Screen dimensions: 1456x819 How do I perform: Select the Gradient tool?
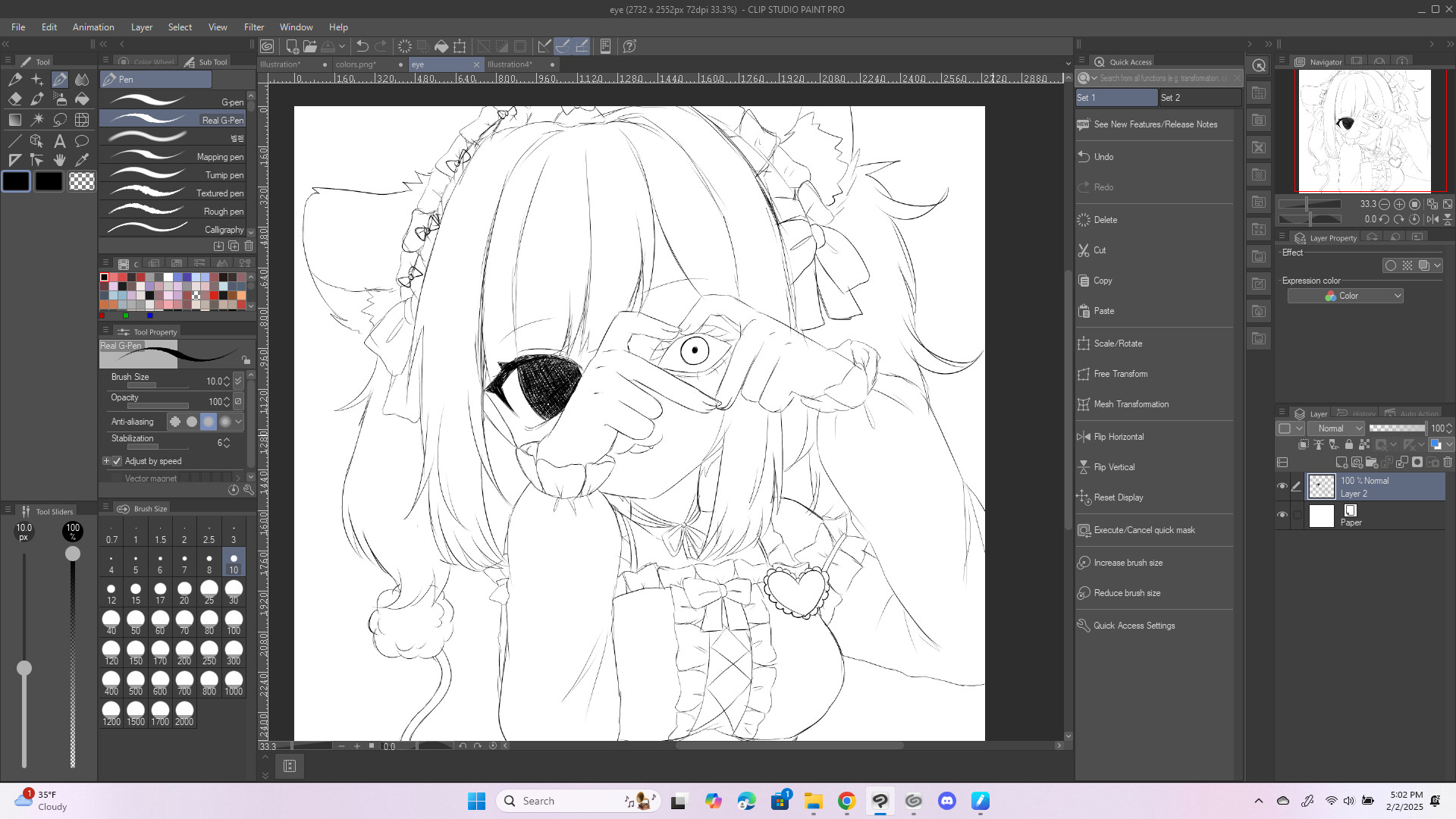tap(14, 119)
